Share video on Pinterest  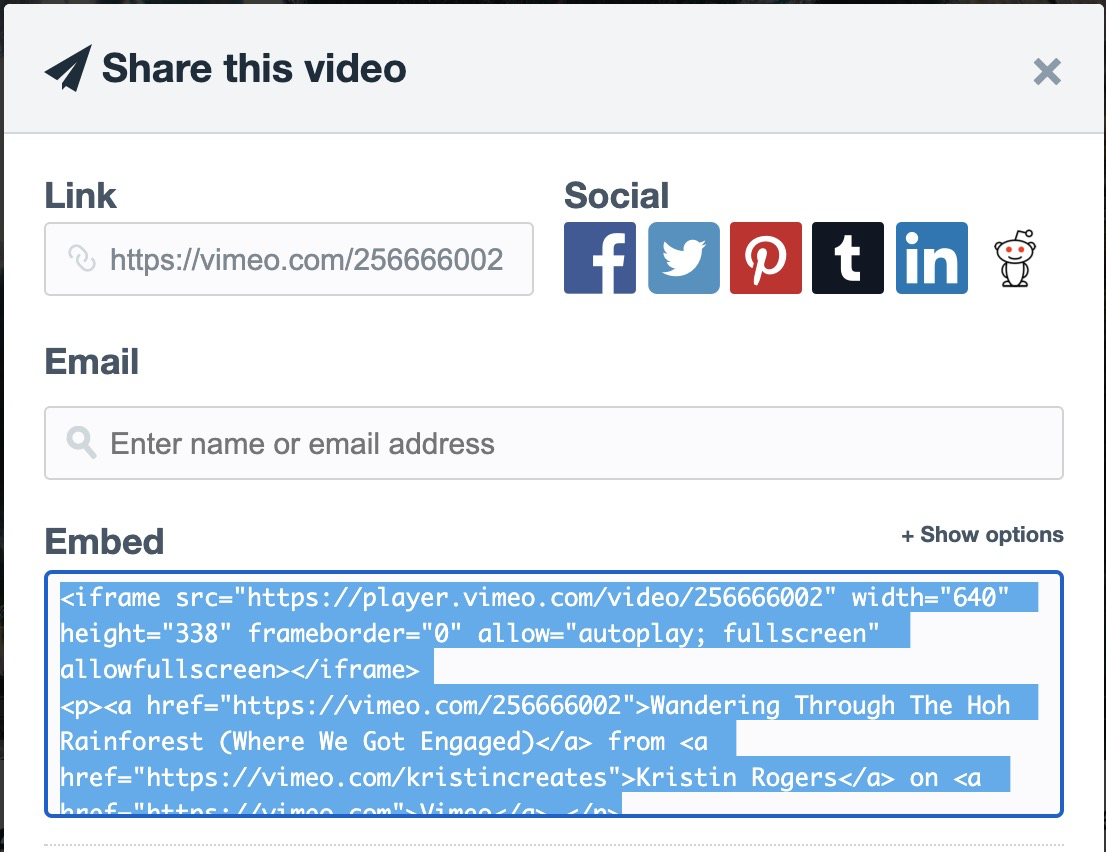click(765, 258)
